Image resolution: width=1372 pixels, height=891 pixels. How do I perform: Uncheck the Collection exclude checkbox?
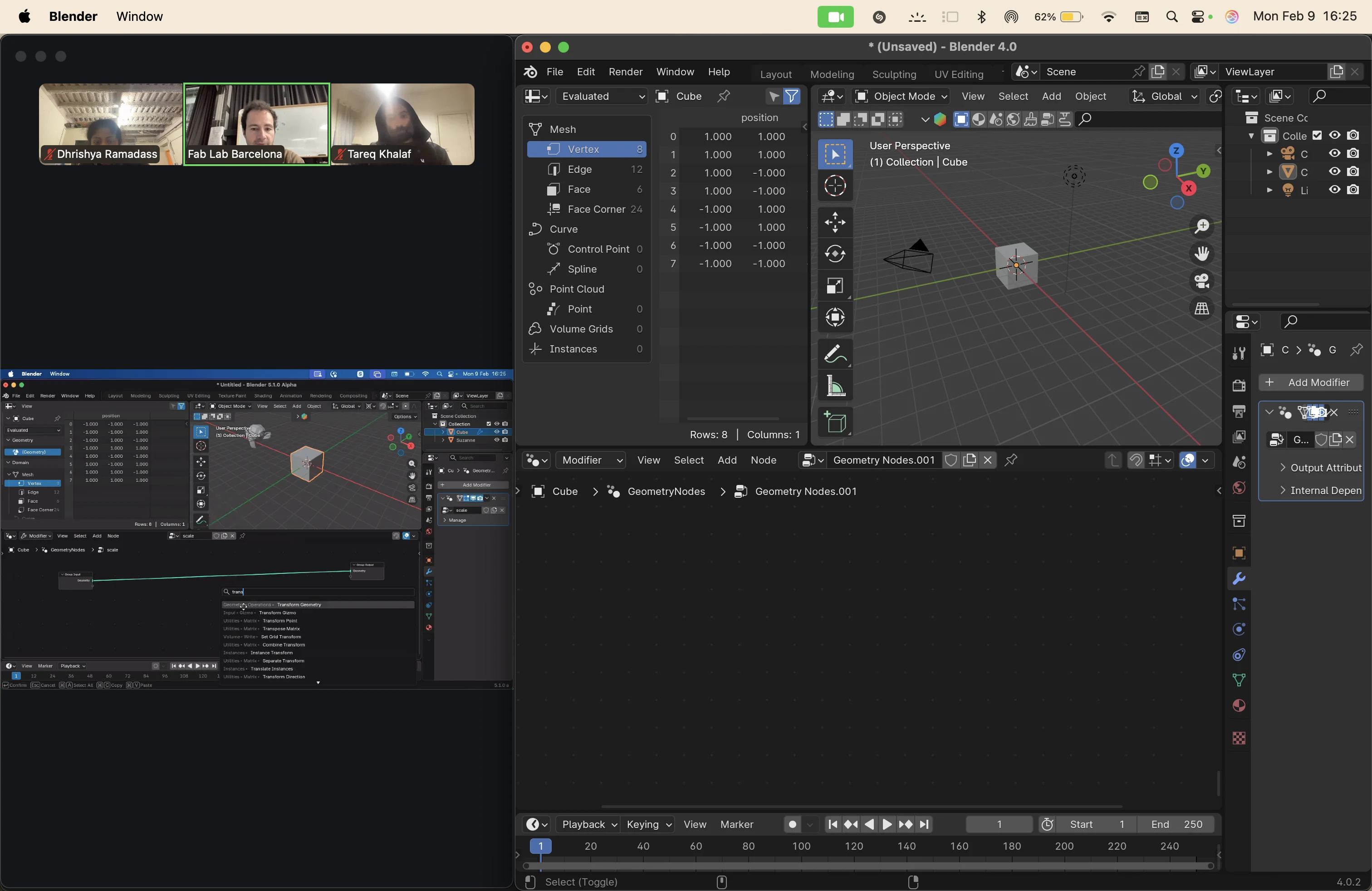pos(1317,136)
